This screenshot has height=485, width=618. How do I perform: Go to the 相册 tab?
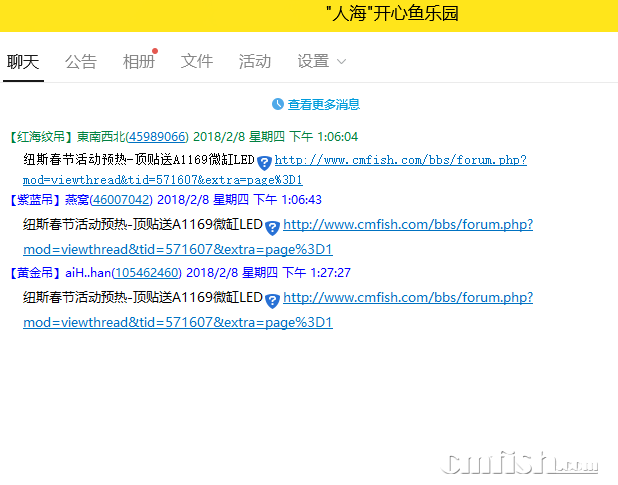(139, 62)
